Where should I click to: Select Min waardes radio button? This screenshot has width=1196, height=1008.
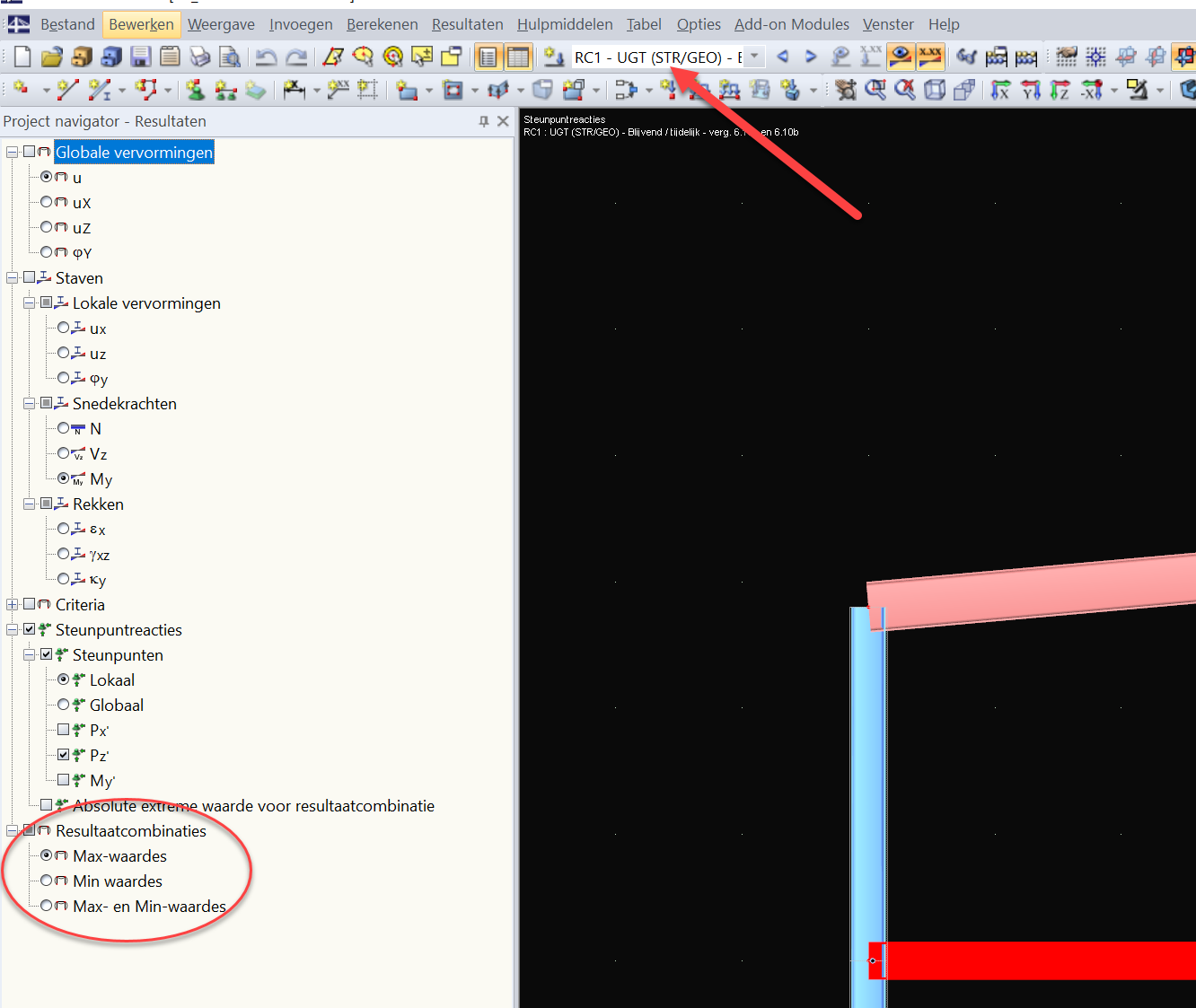coord(47,881)
